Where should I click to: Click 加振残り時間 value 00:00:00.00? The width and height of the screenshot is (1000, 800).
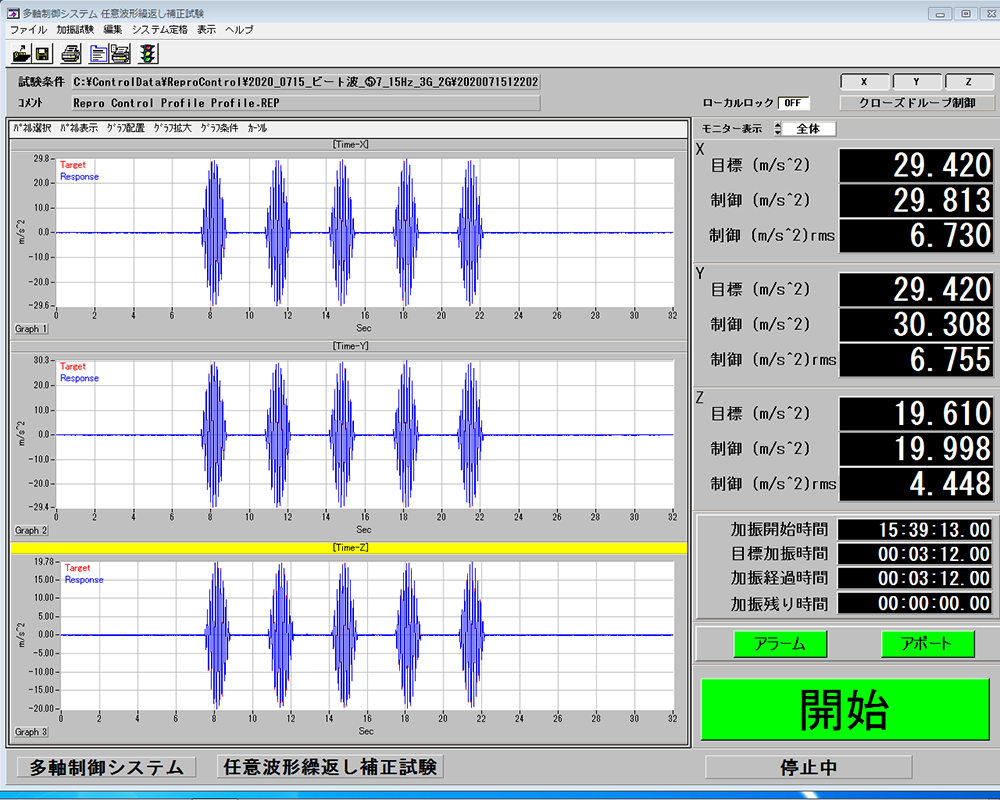tap(915, 603)
